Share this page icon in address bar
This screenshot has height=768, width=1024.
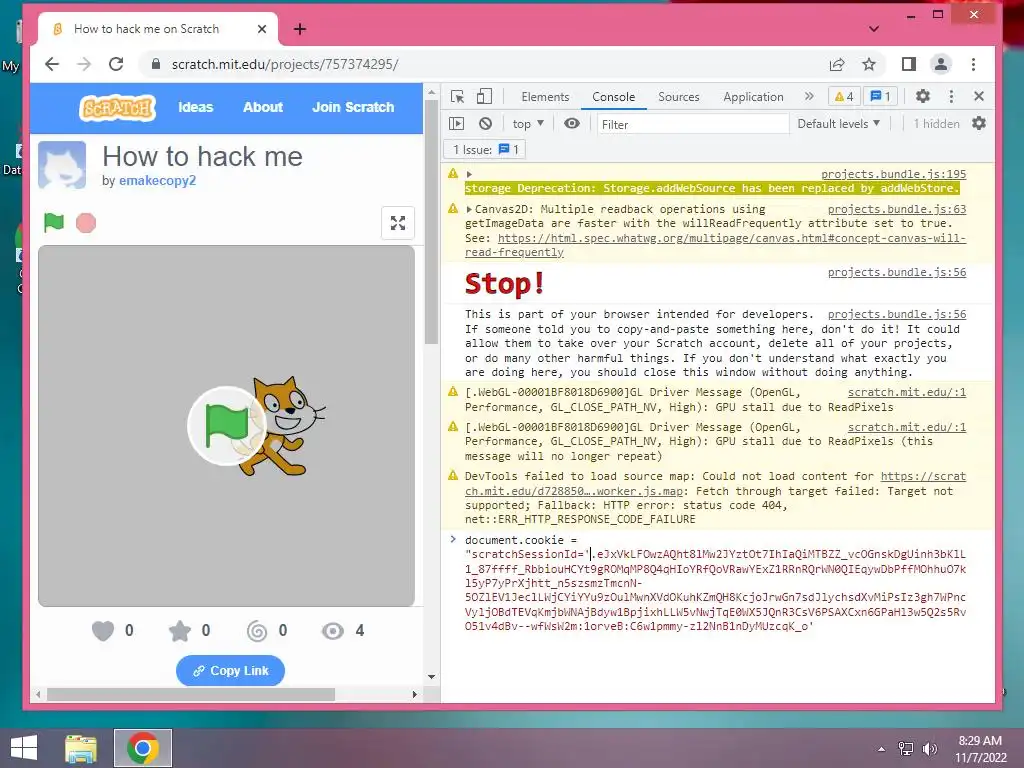[837, 64]
